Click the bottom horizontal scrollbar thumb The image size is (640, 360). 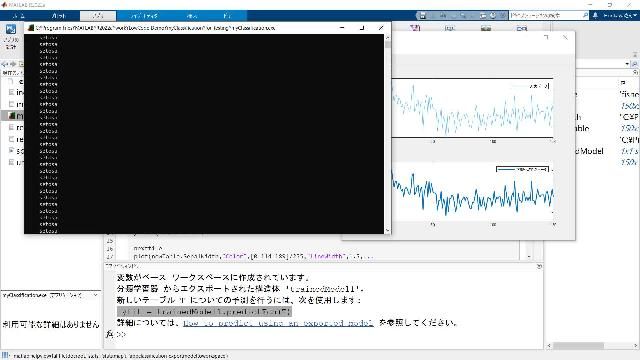click(578, 345)
